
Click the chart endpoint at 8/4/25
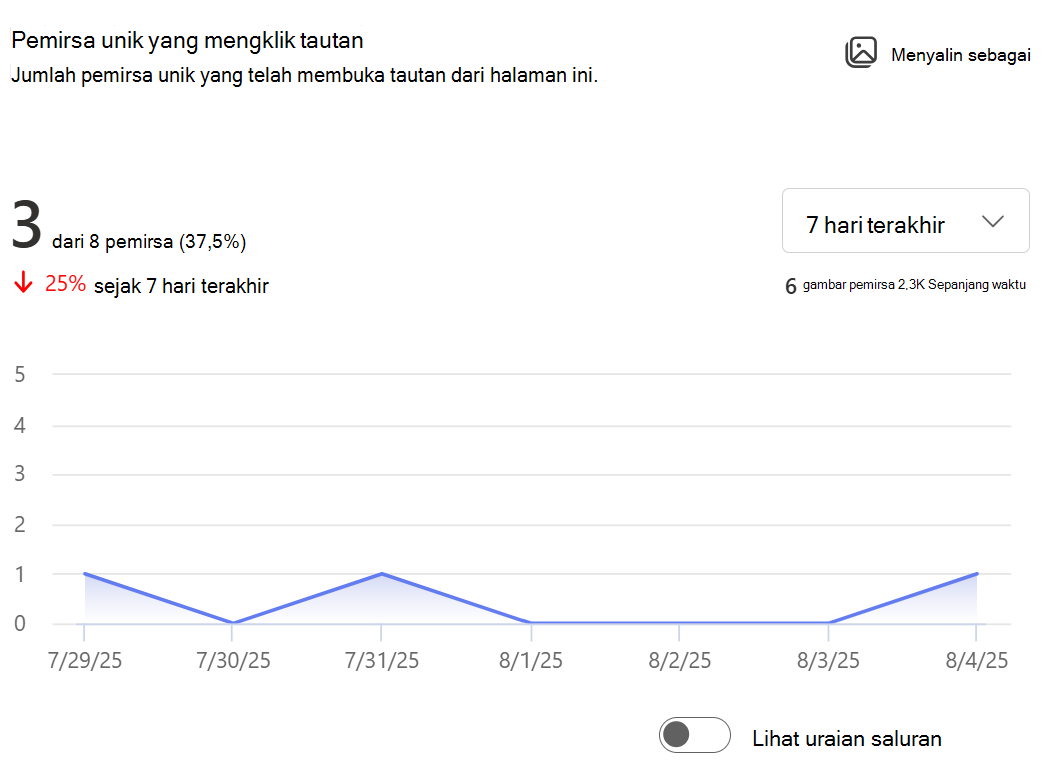tap(976, 573)
